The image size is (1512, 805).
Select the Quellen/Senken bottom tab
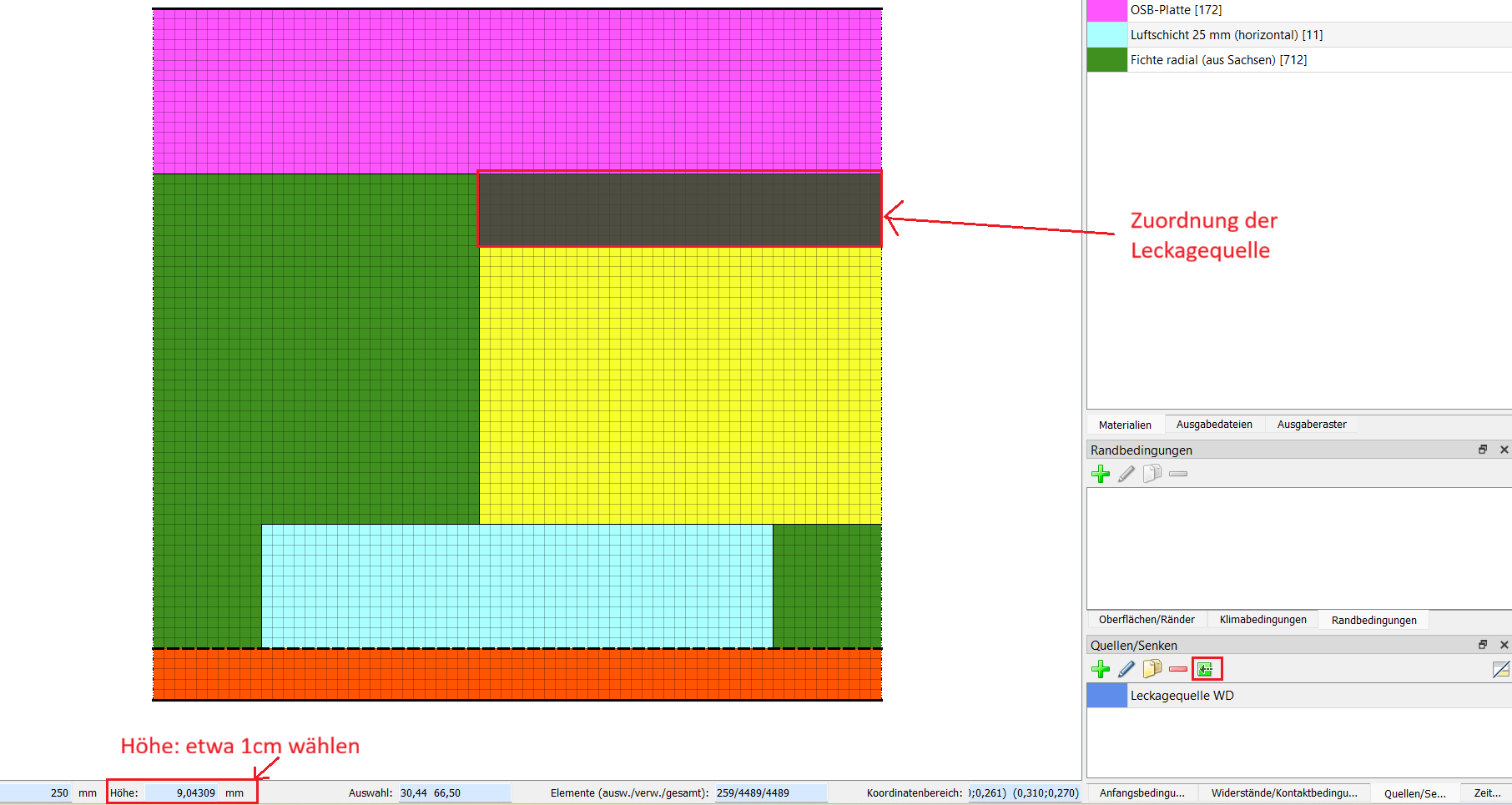coord(1414,793)
